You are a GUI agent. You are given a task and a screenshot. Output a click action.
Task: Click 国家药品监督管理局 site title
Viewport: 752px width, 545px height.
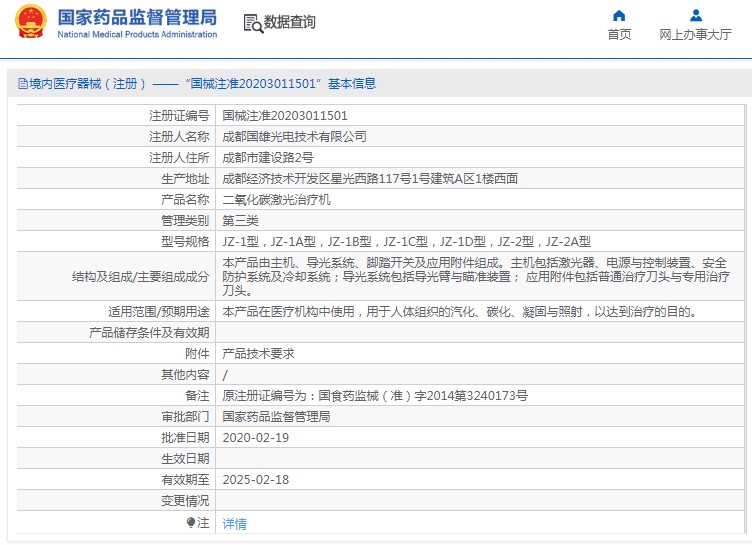[x=137, y=17]
